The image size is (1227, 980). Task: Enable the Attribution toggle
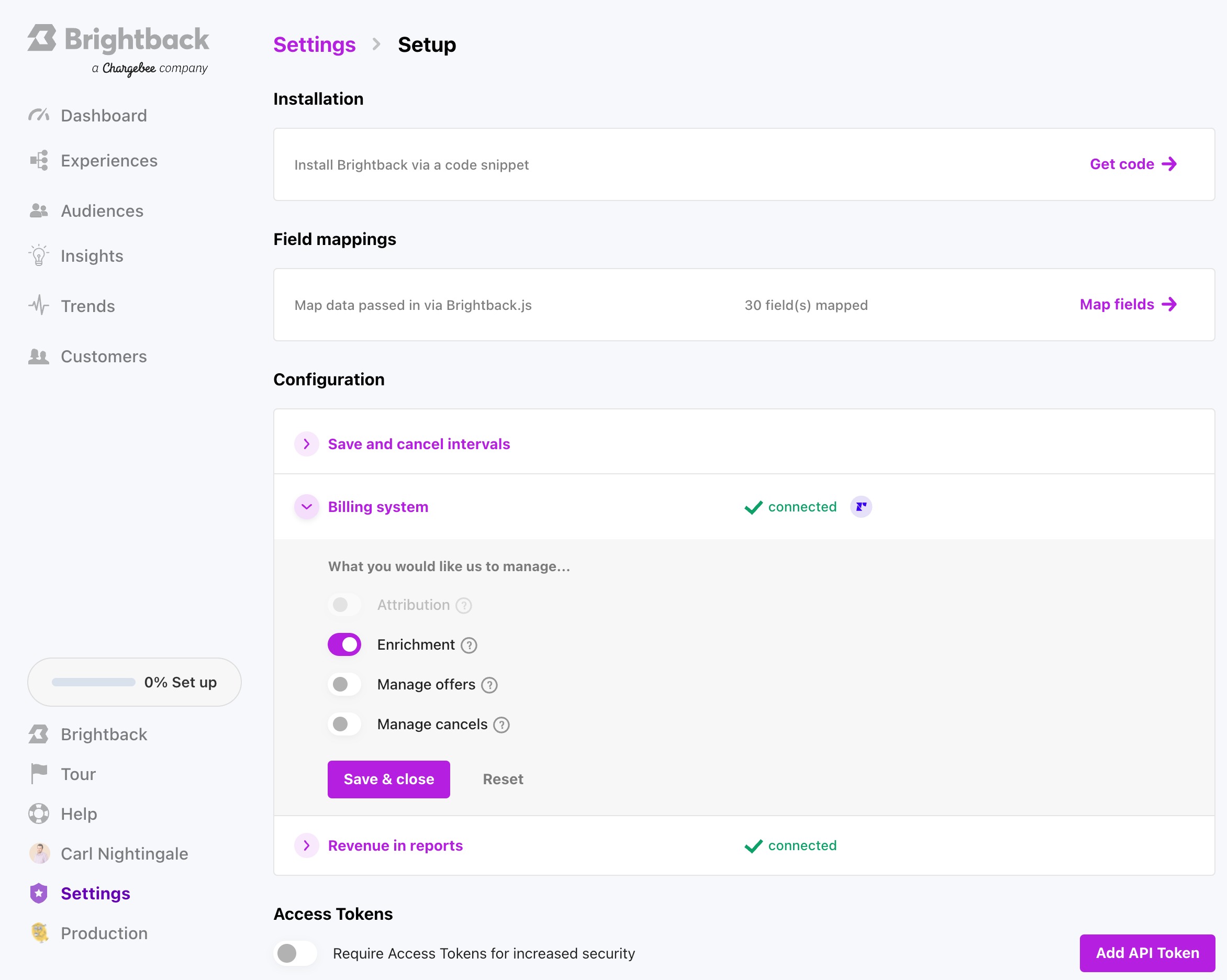(344, 605)
